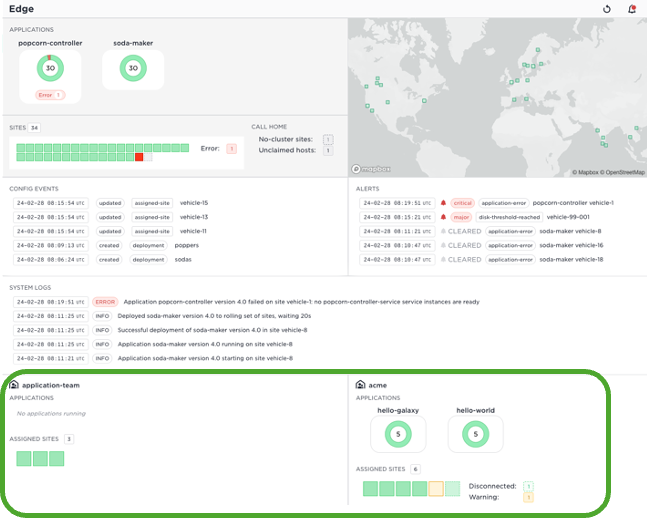This screenshot has height=518, width=647.
Task: Open the acme tenant name
Action: click(x=378, y=385)
